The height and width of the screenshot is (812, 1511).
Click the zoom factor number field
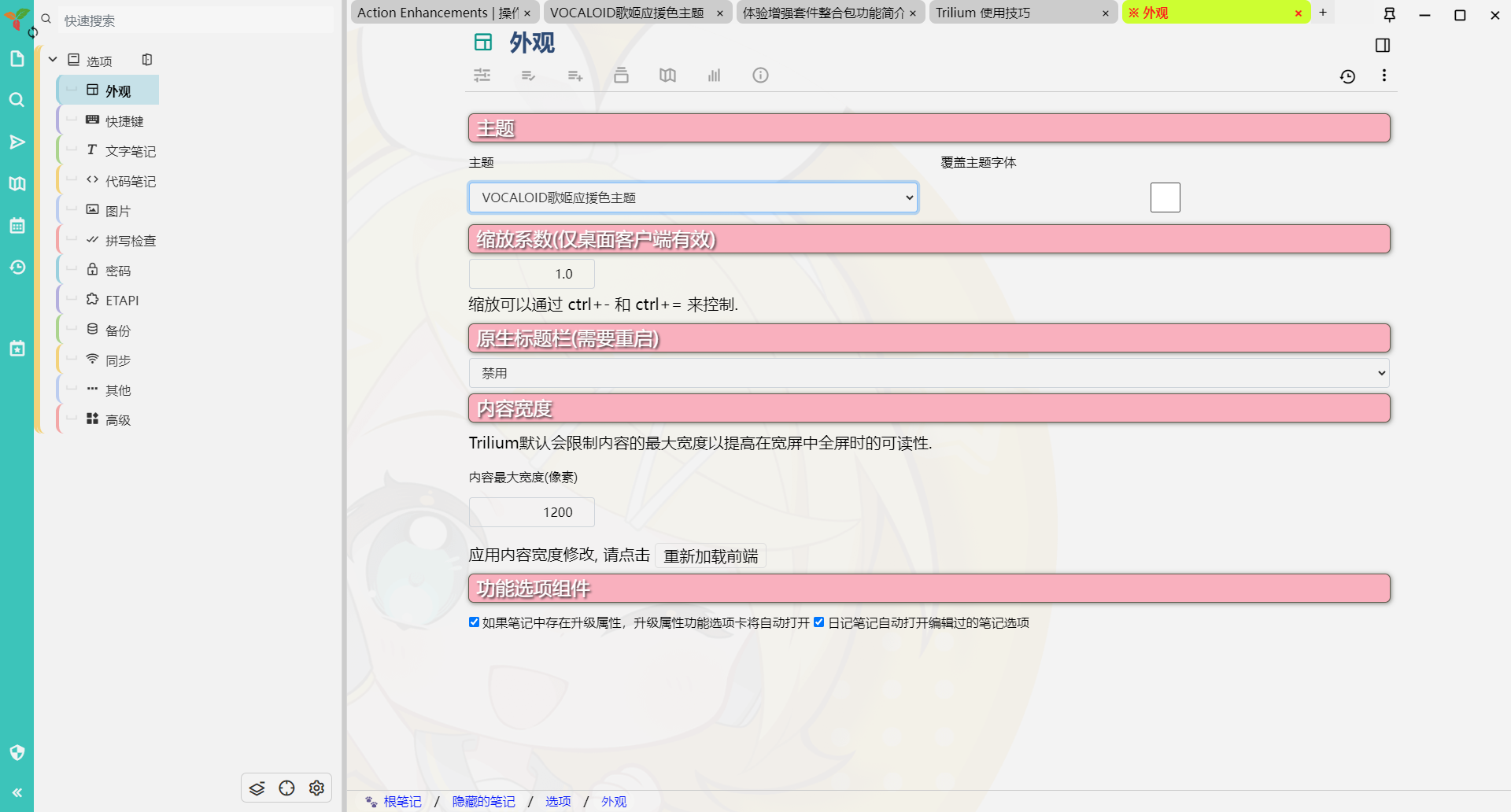(531, 274)
